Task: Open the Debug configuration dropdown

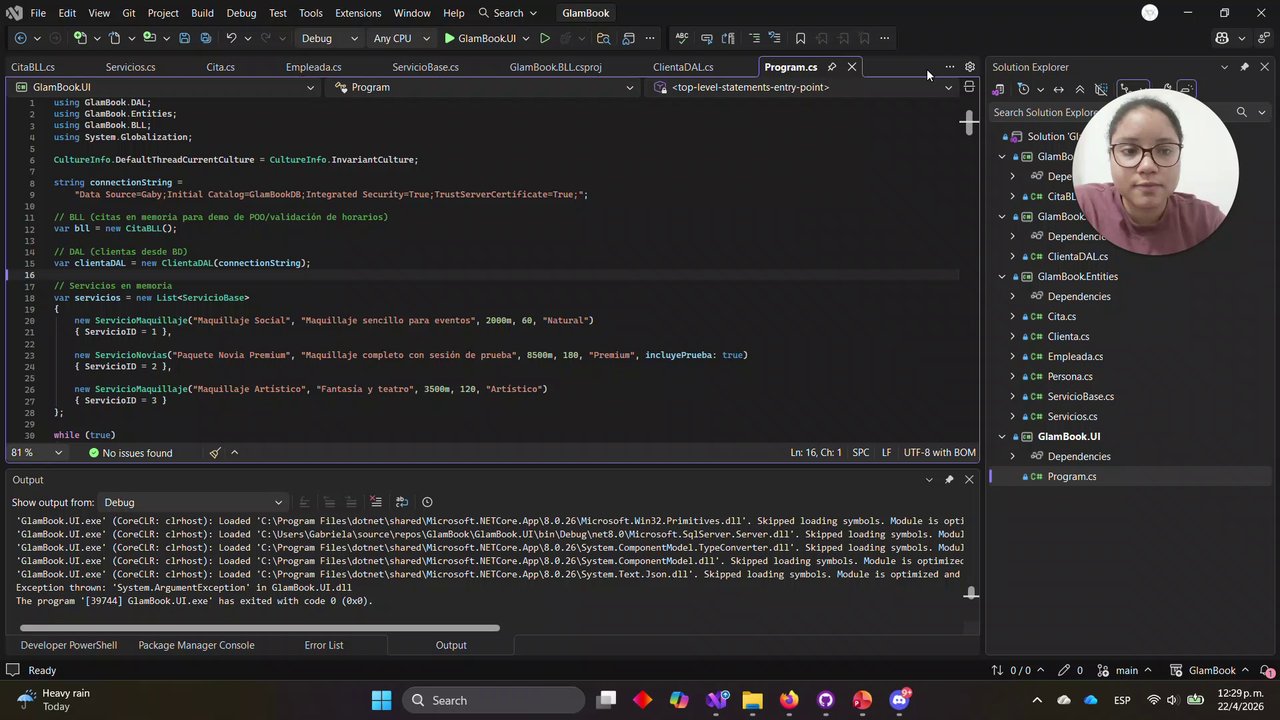Action: [x=330, y=38]
